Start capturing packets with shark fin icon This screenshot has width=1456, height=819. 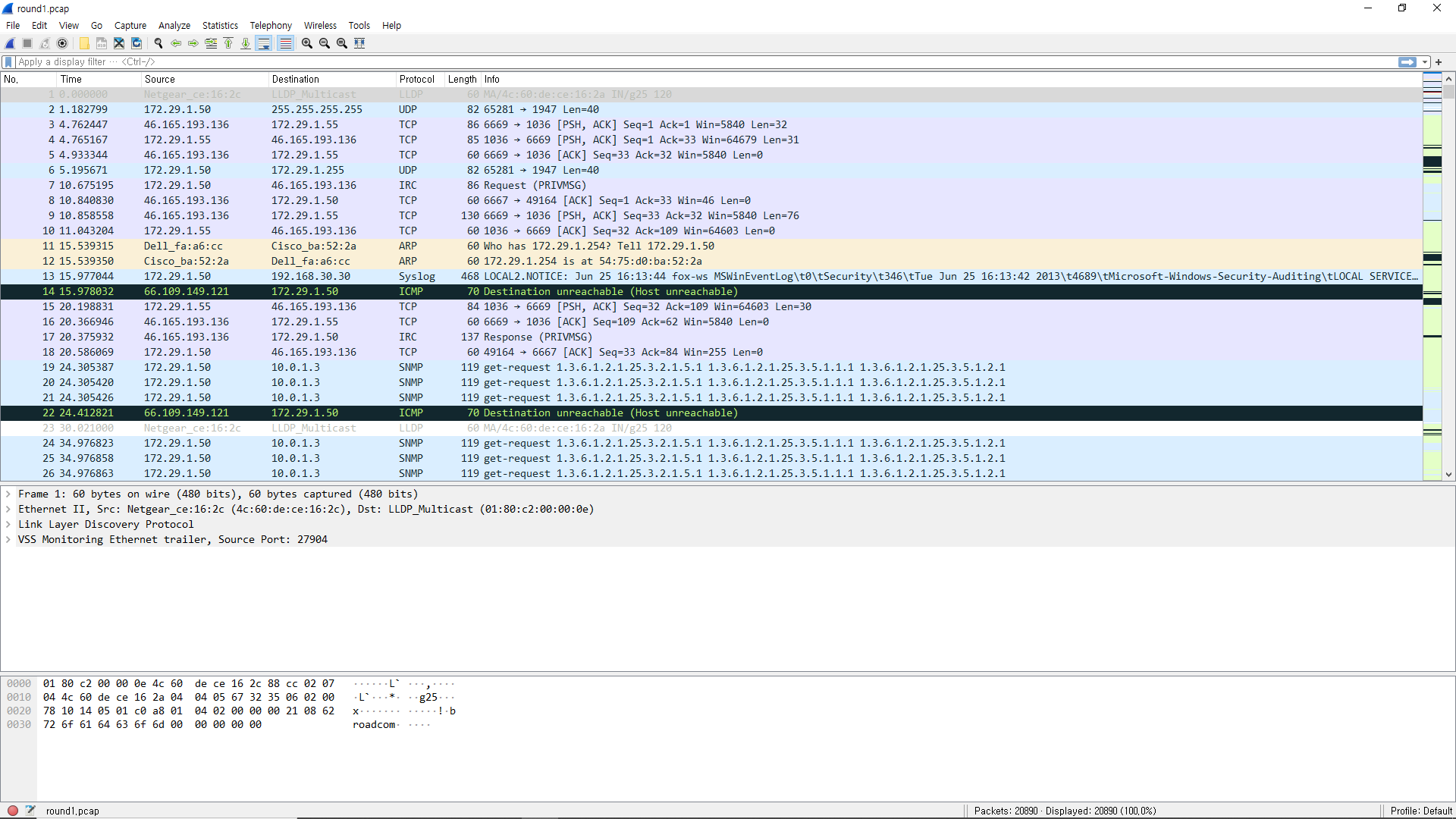(x=10, y=43)
